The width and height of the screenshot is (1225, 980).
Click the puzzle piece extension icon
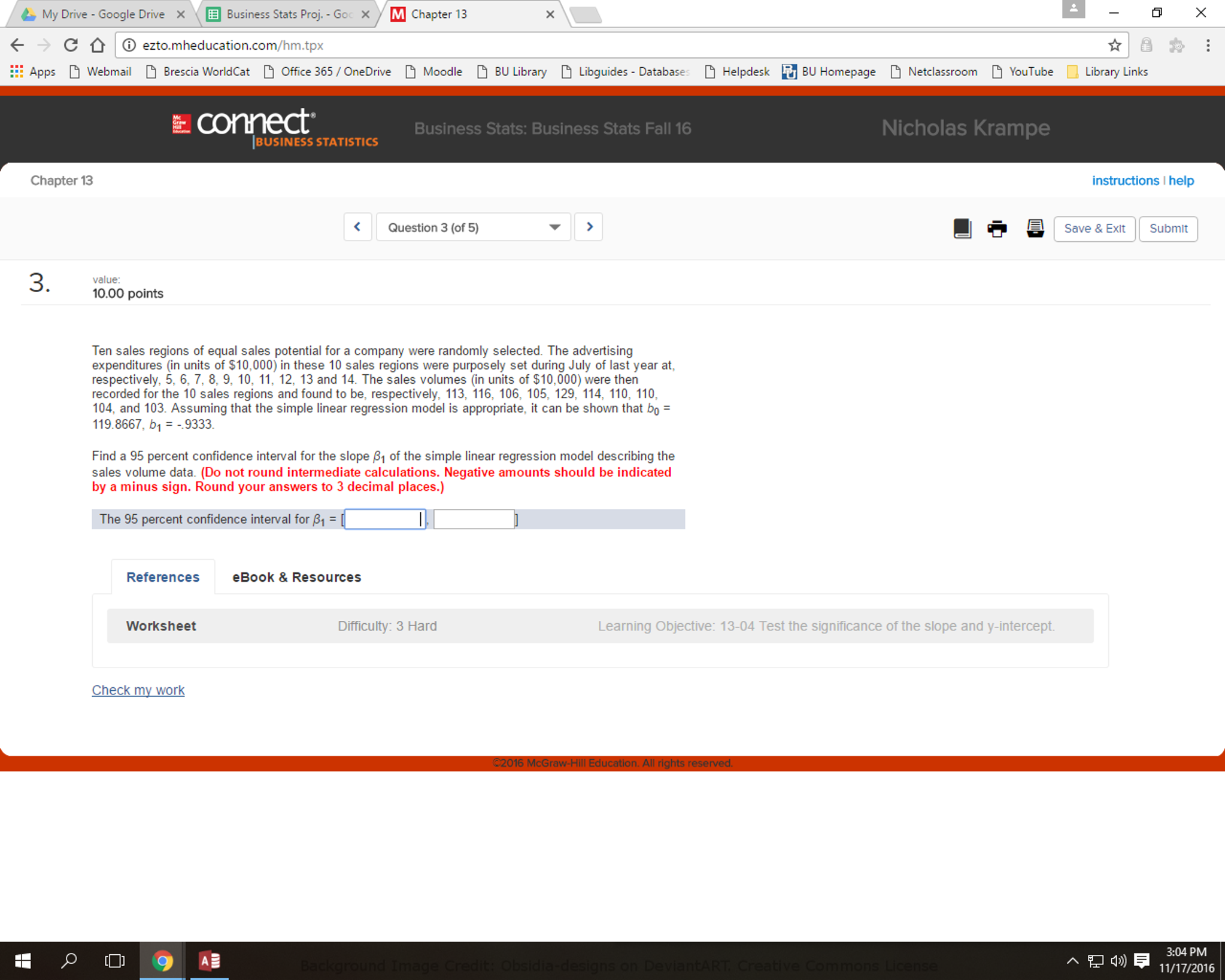coord(1177,45)
